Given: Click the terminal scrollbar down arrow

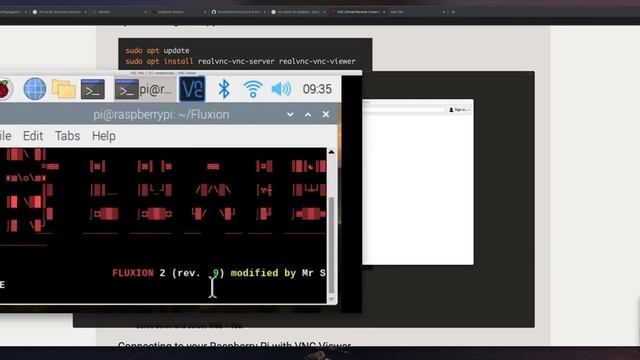Looking at the screenshot, I should click(x=331, y=299).
